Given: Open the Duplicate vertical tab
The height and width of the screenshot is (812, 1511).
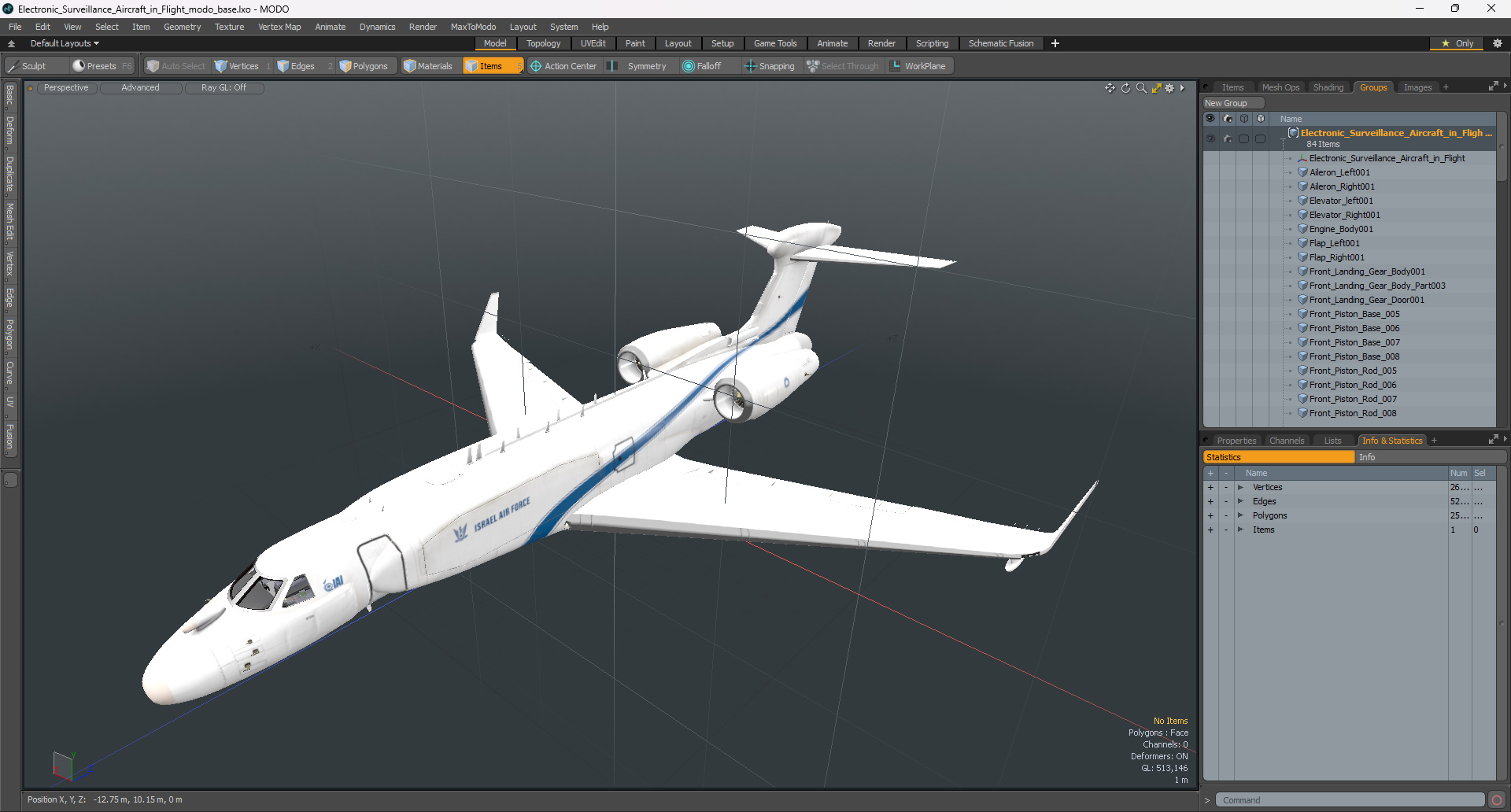Looking at the screenshot, I should 10,174.
